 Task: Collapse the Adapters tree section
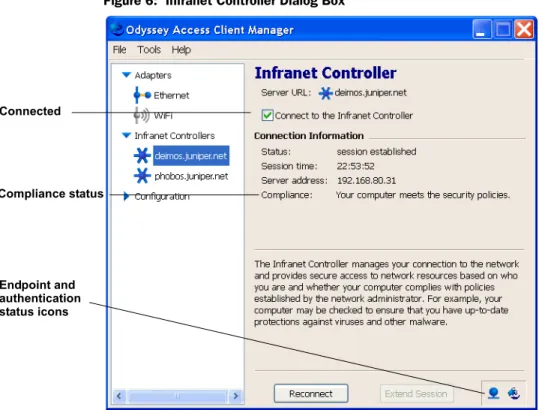click(127, 75)
